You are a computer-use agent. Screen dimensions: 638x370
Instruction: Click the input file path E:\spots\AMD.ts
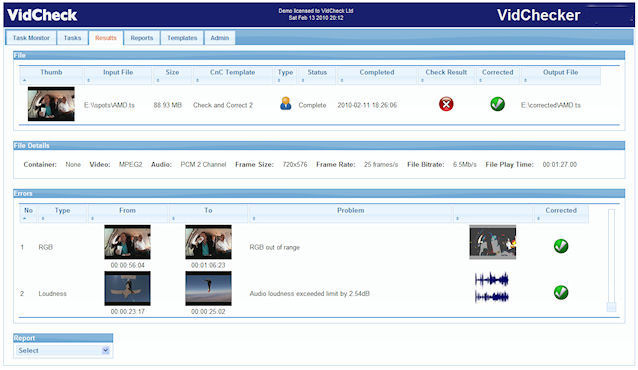[x=109, y=105]
